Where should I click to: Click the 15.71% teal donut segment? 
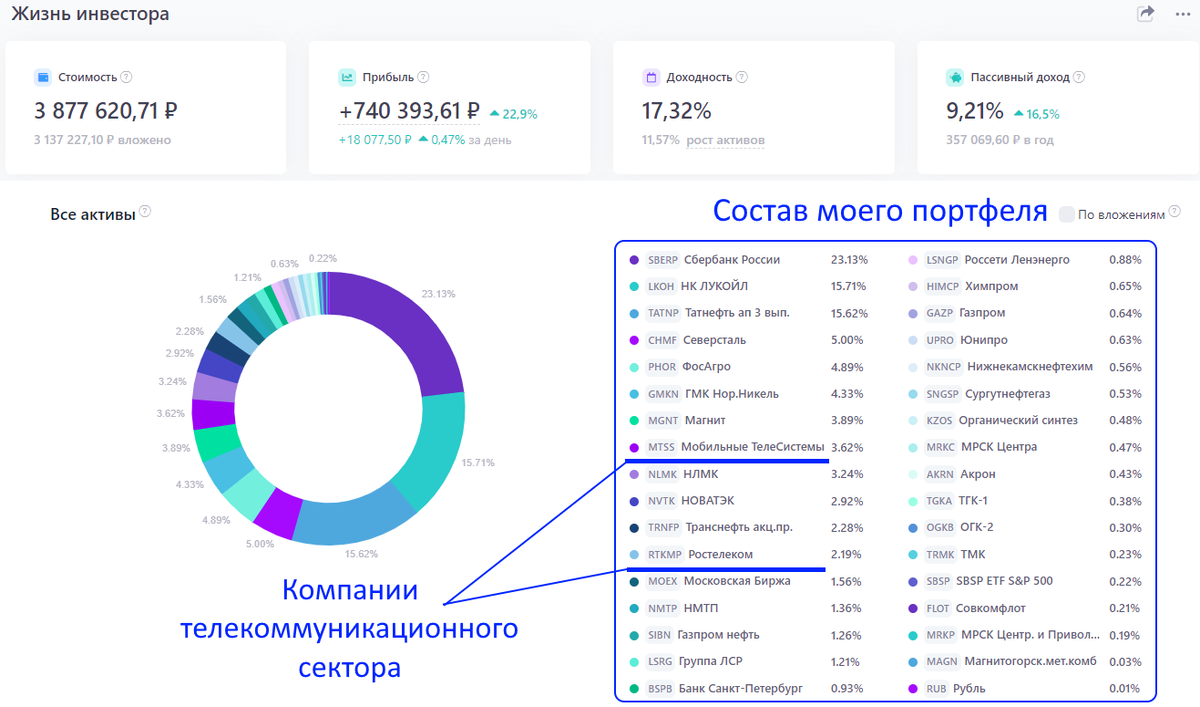pos(433,450)
